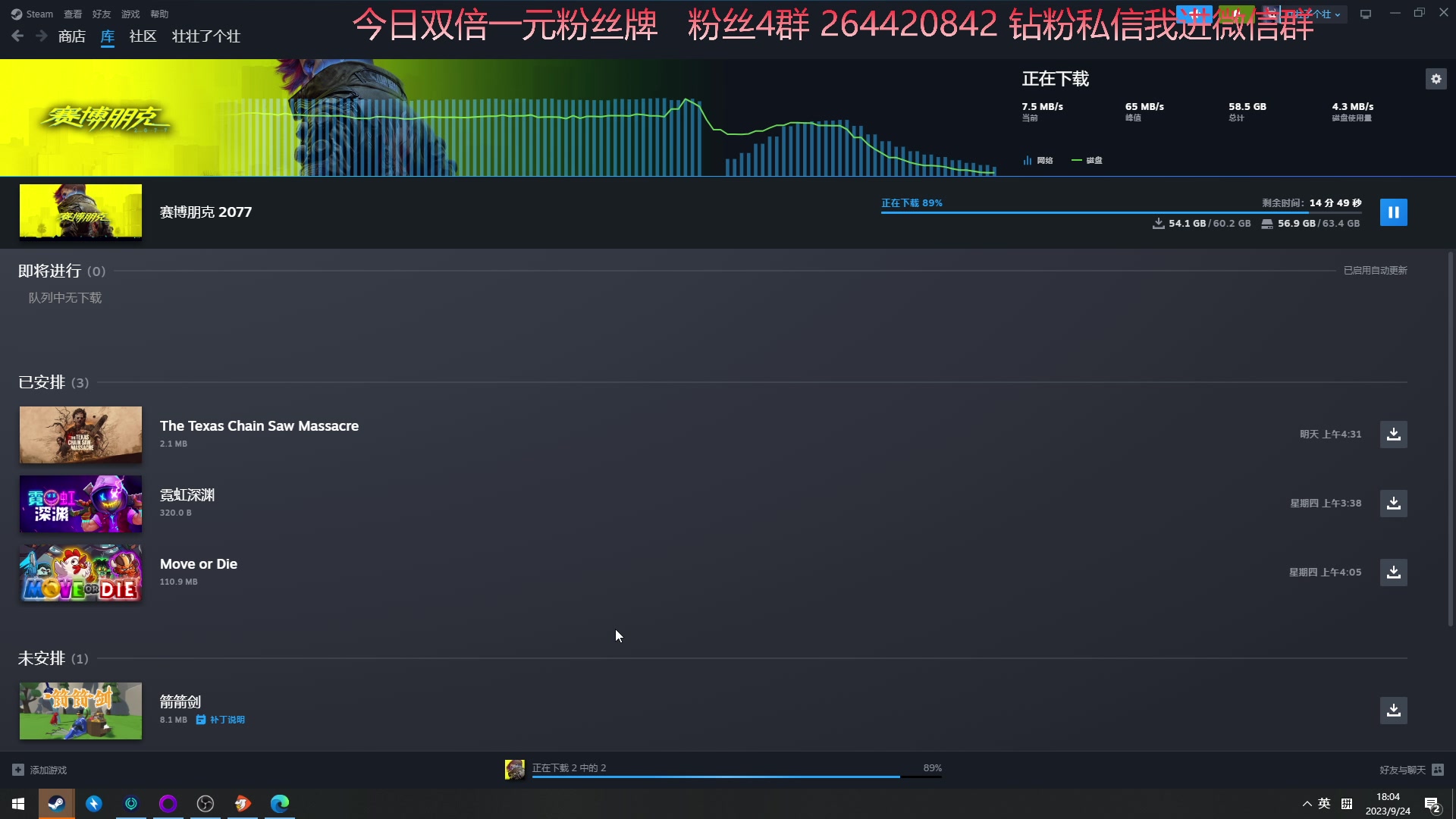Click 明天 上午4:31 scheduled time

[x=1330, y=435]
